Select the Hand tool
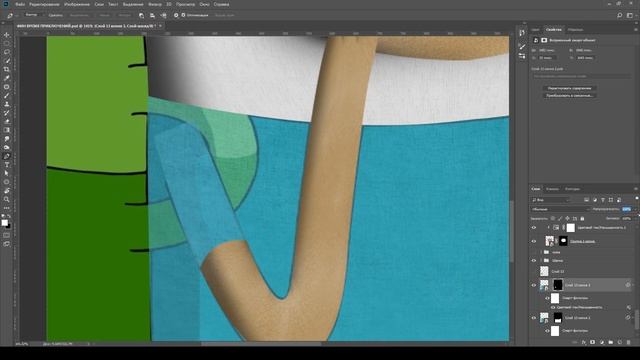The image size is (640, 360). [7, 191]
